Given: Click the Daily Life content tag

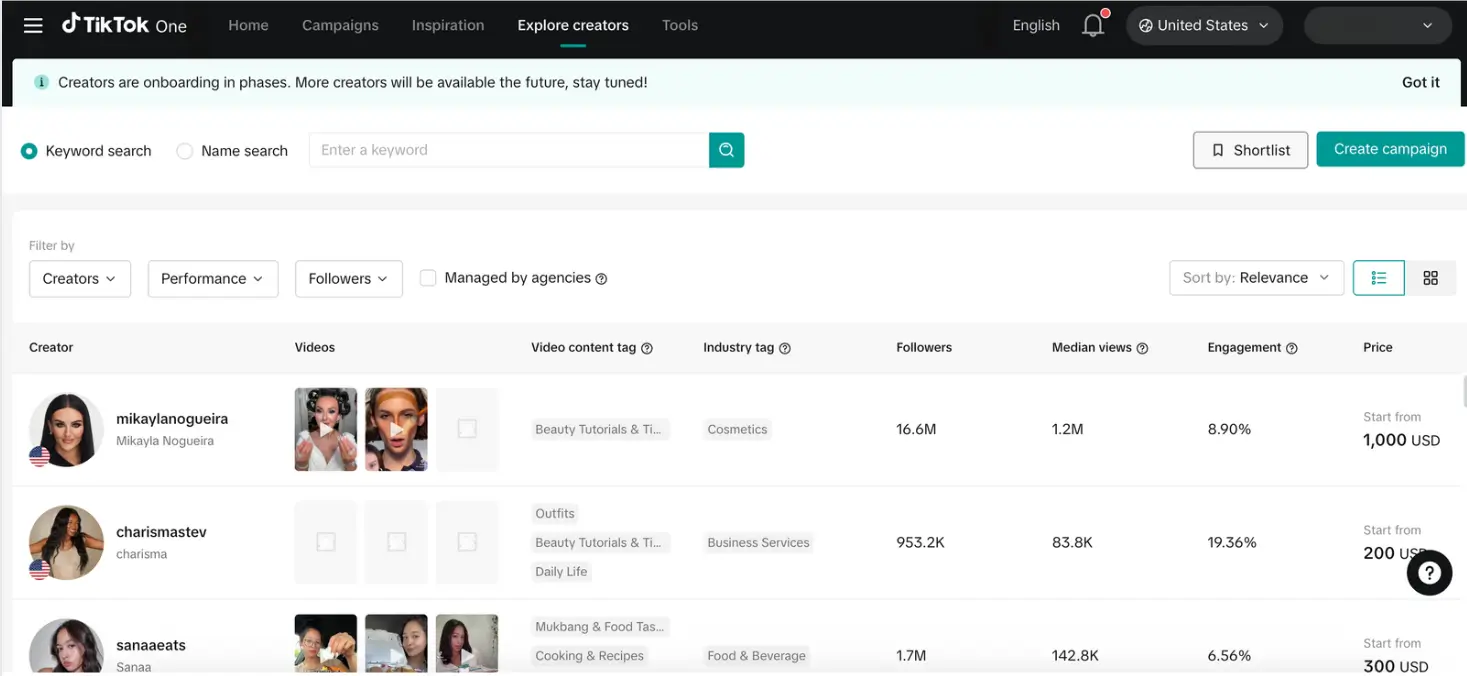Looking at the screenshot, I should [x=561, y=572].
